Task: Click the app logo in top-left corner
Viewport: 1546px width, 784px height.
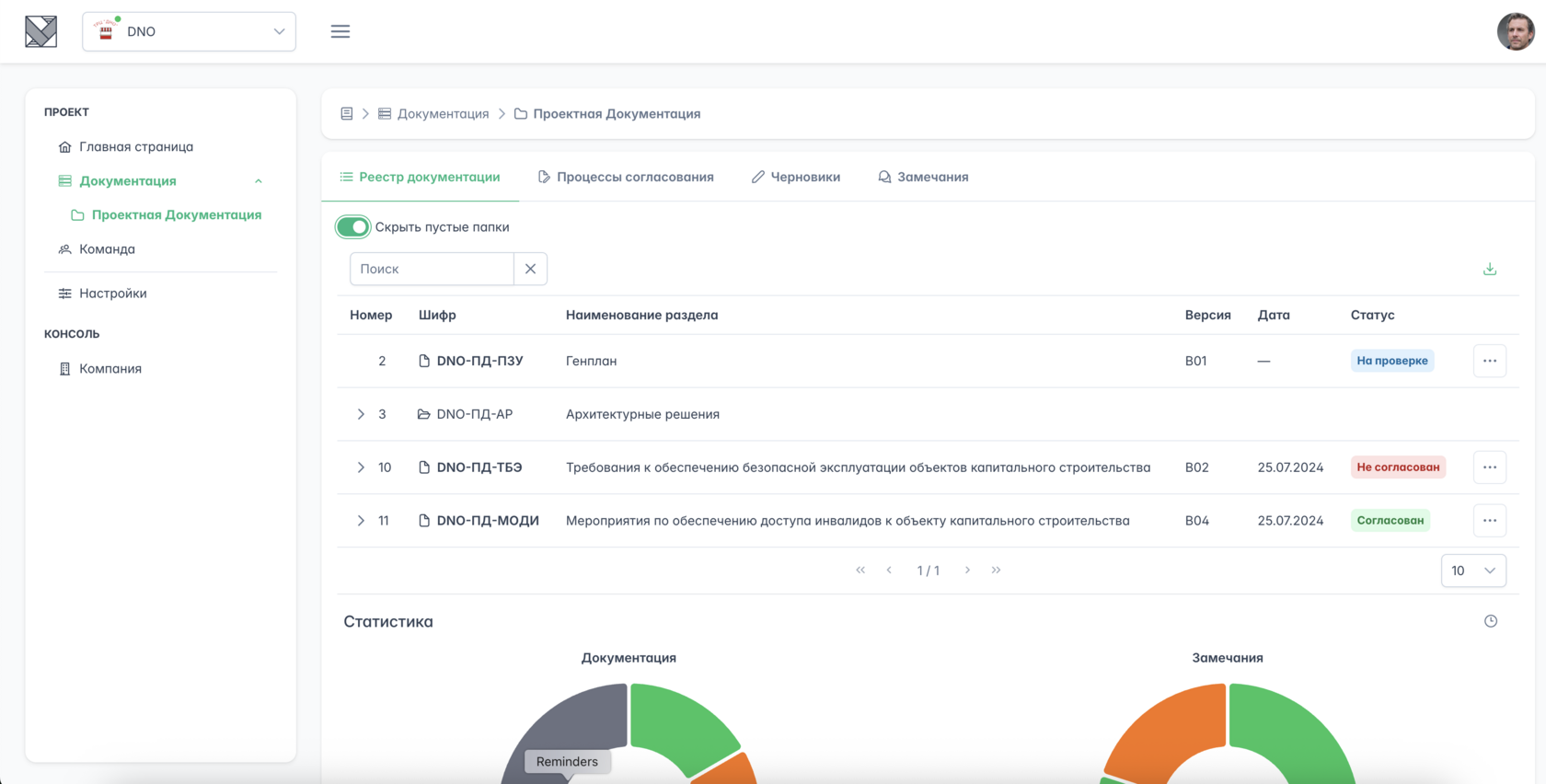Action: pyautogui.click(x=40, y=31)
